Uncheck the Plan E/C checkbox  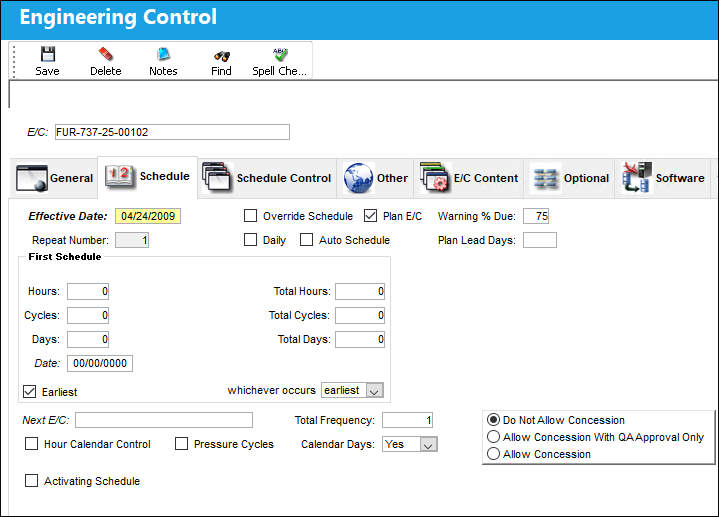tap(371, 216)
